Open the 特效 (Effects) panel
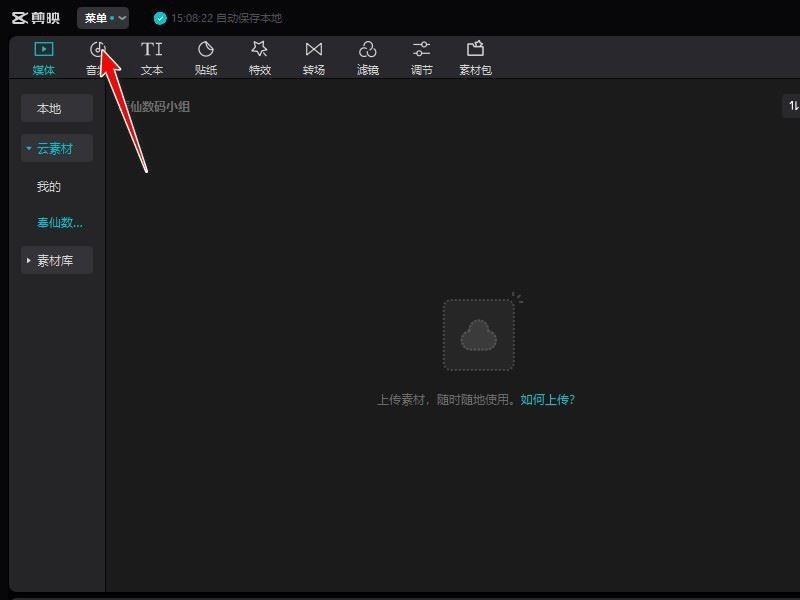 [x=260, y=55]
